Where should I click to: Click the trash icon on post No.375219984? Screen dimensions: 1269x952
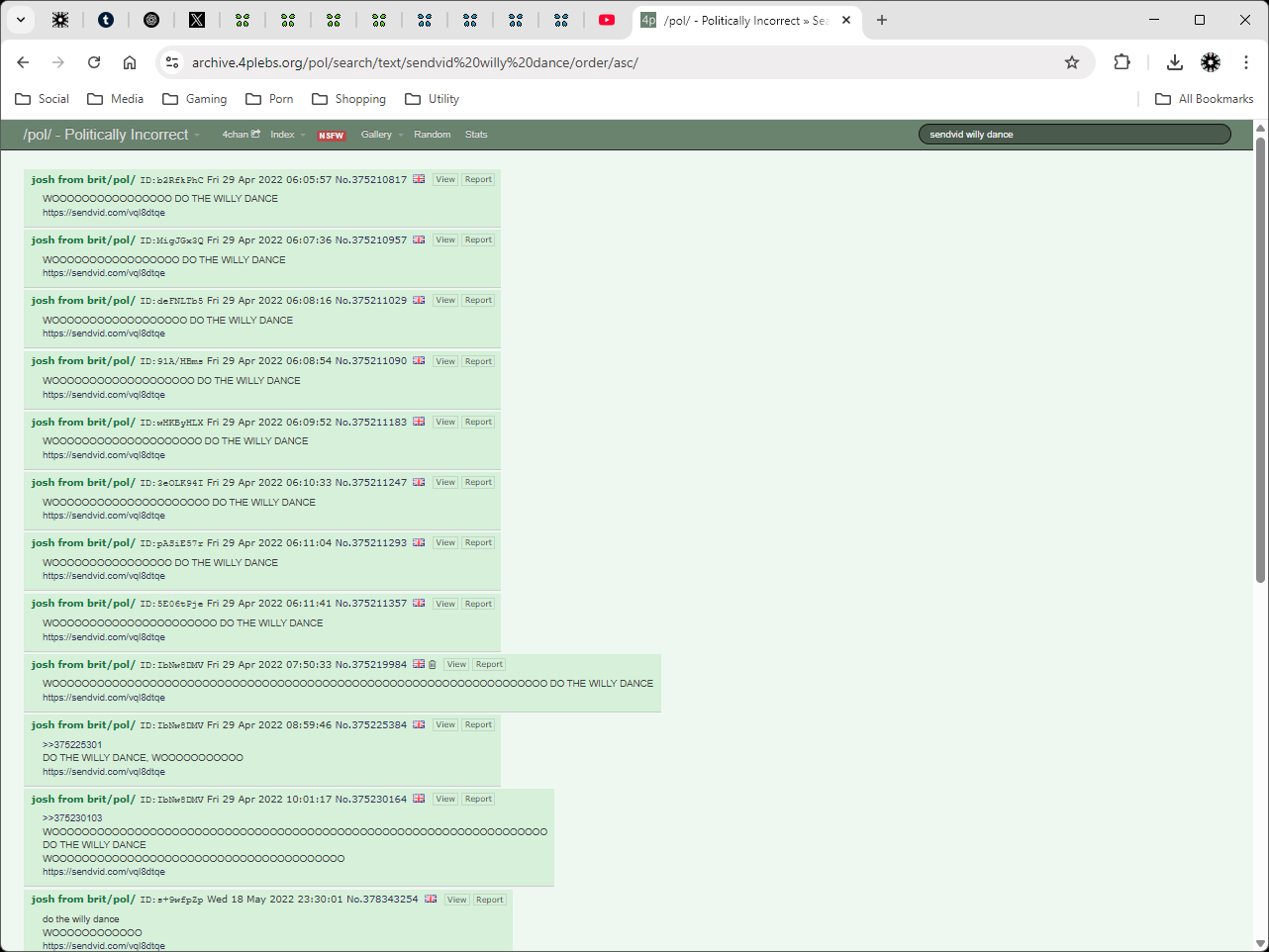433,664
